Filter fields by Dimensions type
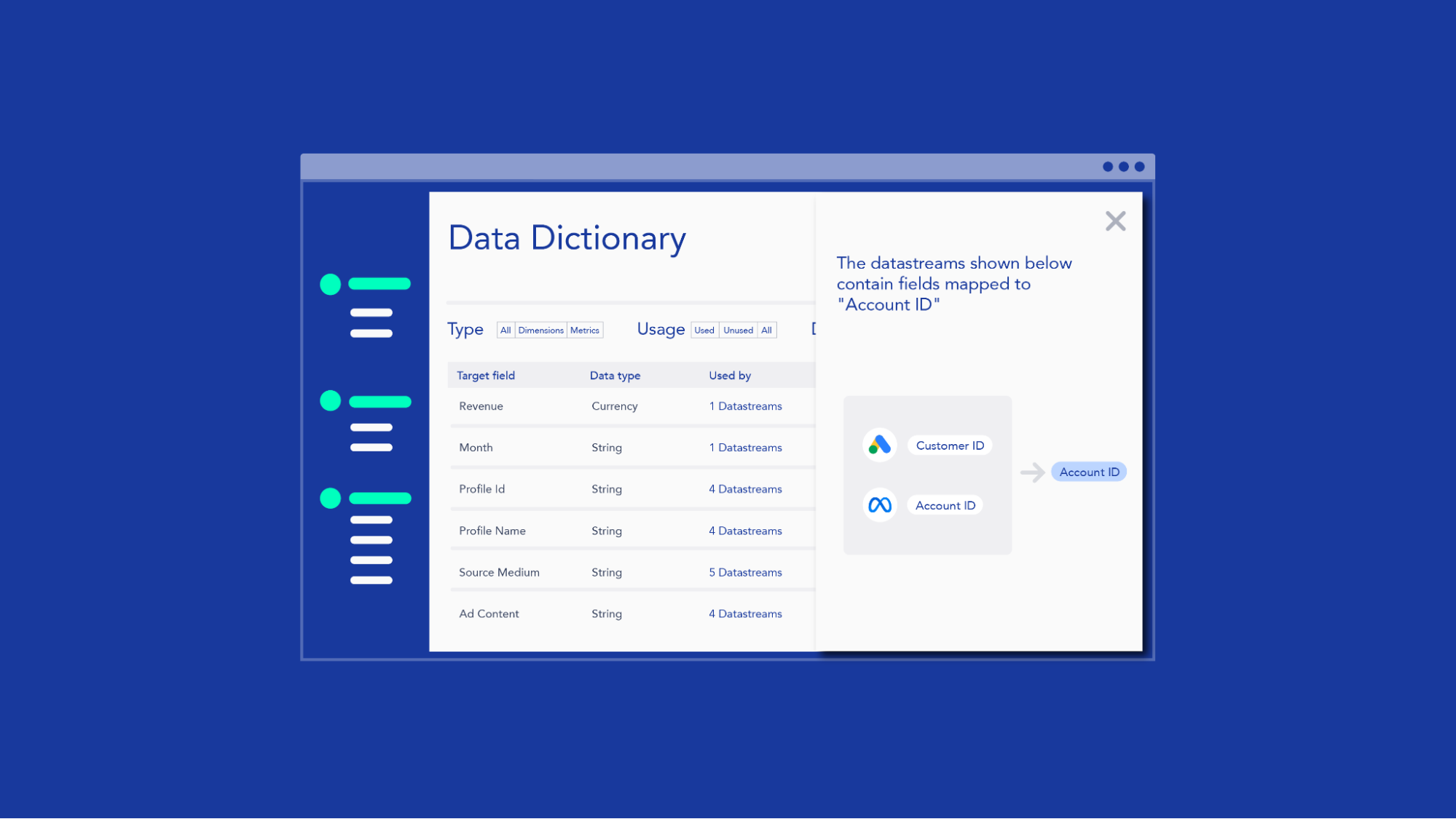 tap(540, 330)
